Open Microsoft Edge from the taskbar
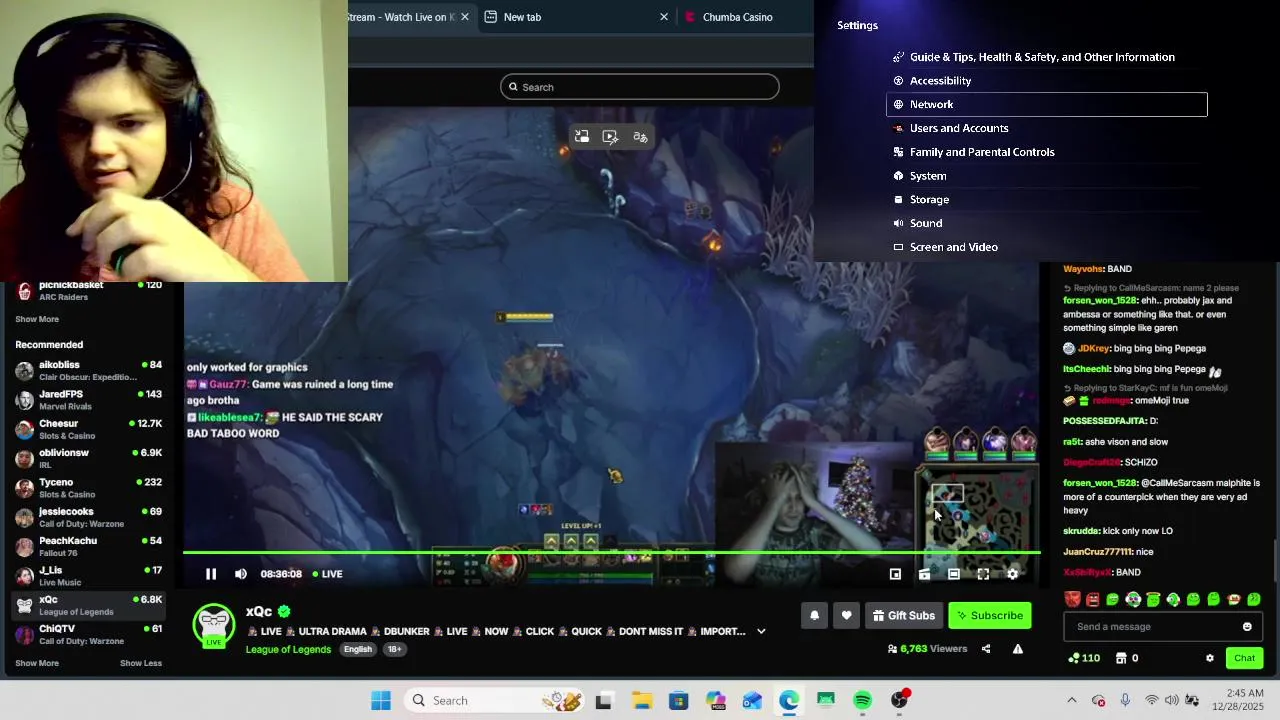 (789, 701)
